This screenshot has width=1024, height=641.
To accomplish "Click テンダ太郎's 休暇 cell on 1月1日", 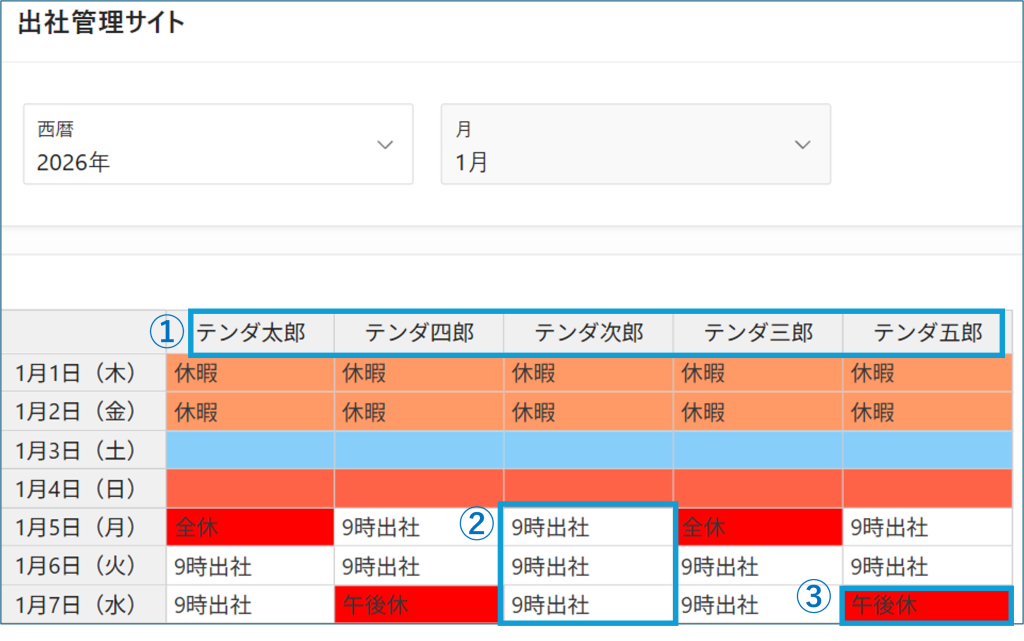I will (x=250, y=373).
